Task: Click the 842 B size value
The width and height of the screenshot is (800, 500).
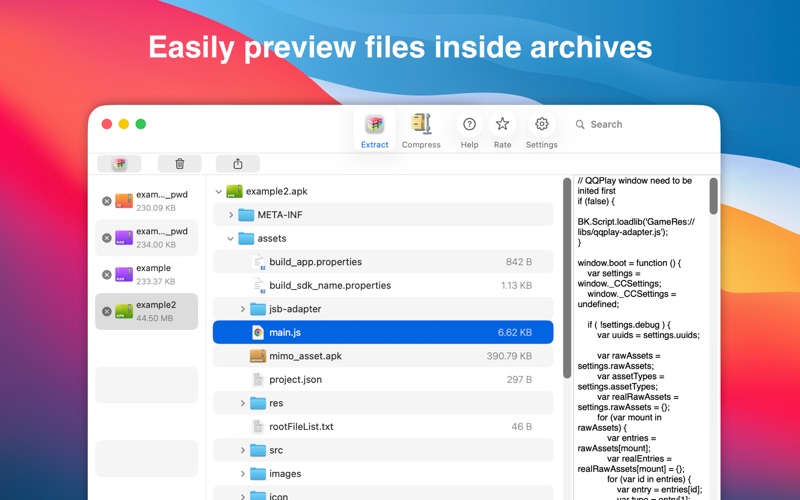Action: (519, 262)
